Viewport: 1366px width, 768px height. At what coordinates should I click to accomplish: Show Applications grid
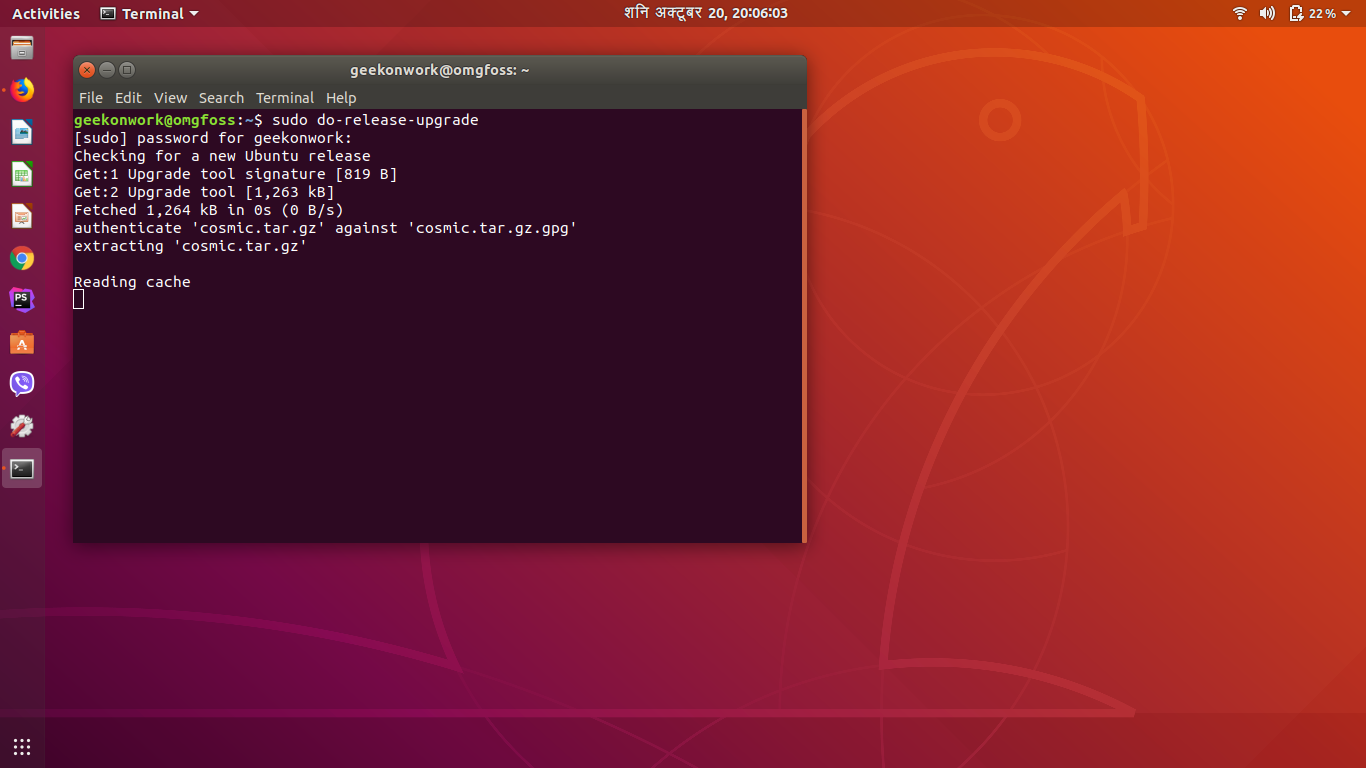pos(22,746)
